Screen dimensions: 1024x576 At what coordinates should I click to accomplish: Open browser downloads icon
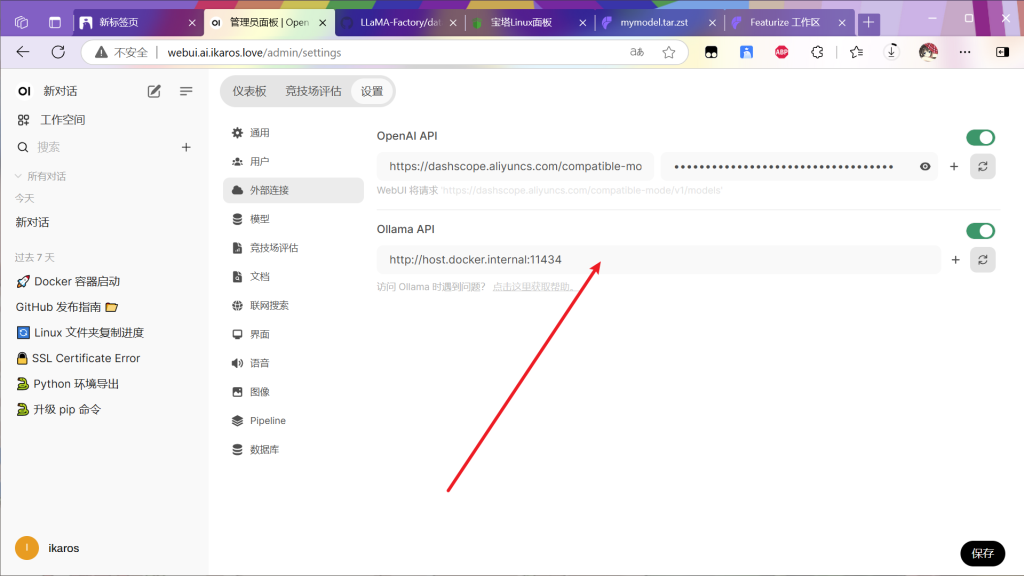click(891, 52)
